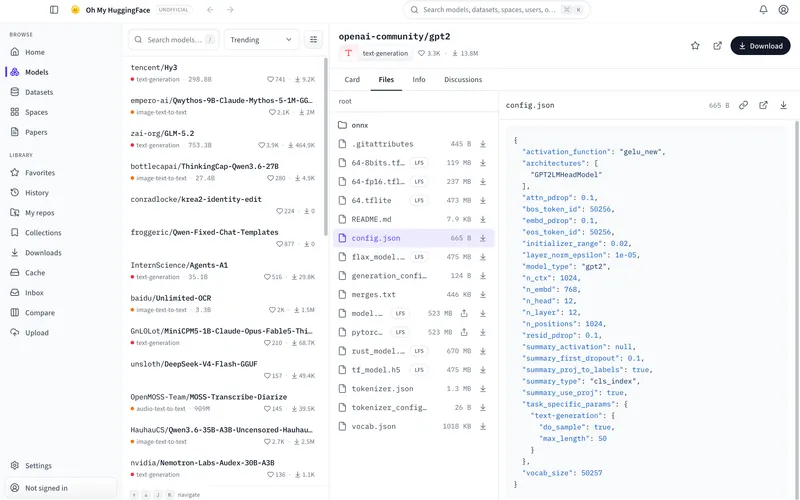Open My repos in the sidebar
The width and height of the screenshot is (800, 500).
coord(61,213)
